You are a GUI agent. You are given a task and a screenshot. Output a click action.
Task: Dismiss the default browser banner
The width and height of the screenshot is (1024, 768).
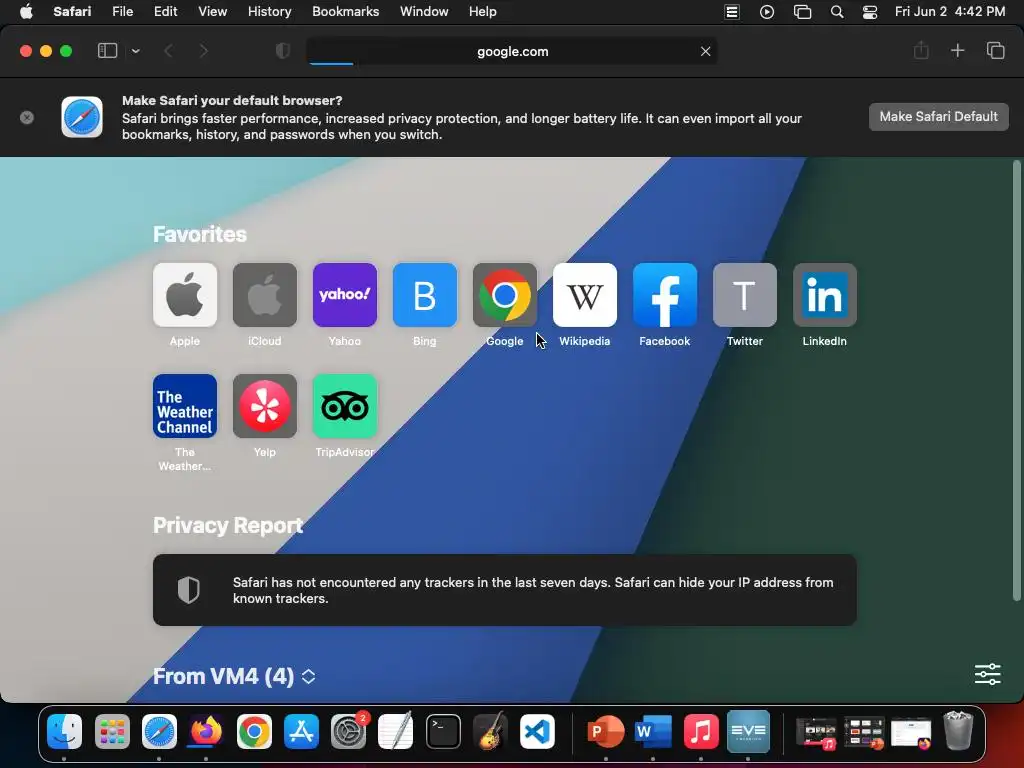click(27, 118)
